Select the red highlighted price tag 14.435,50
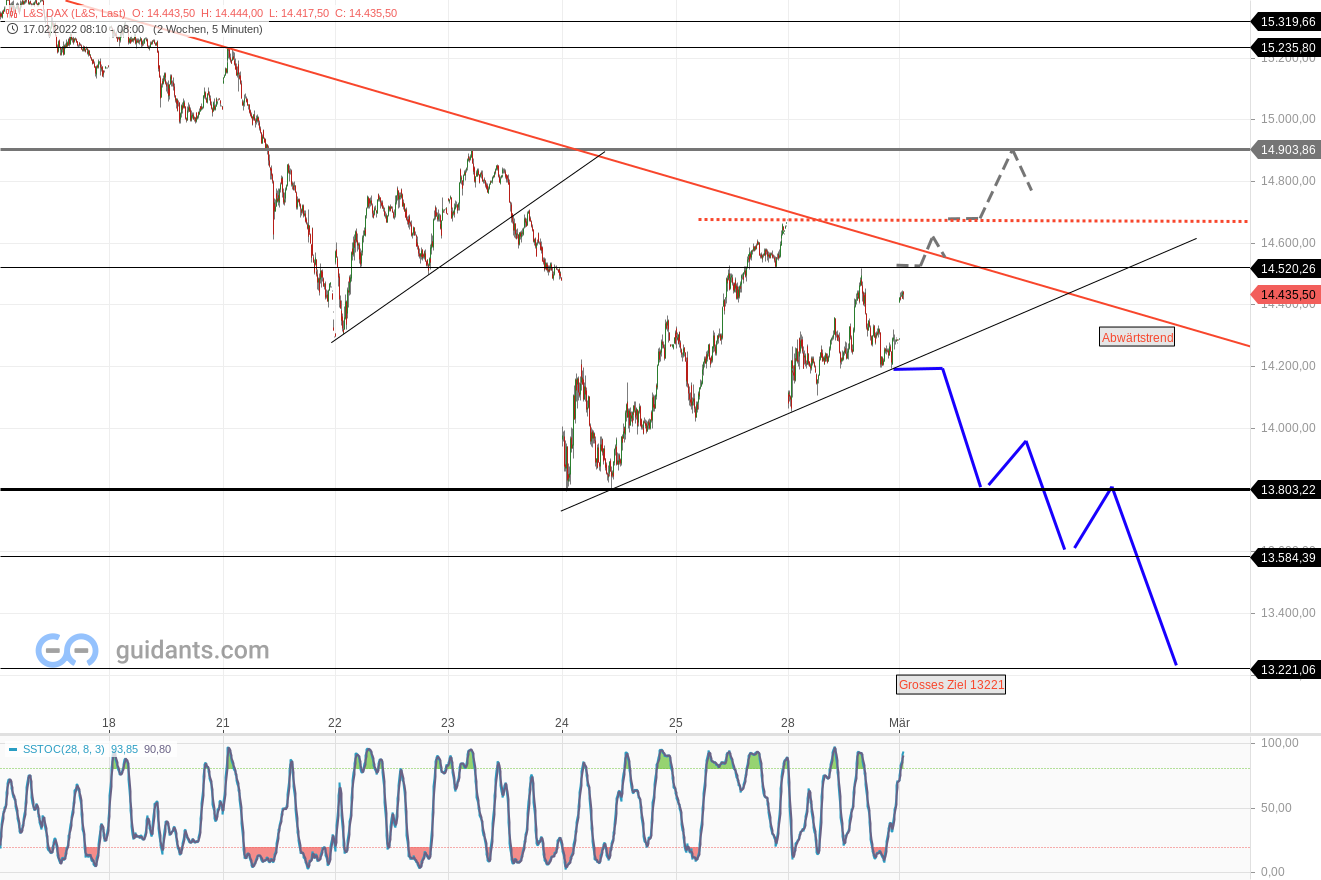Screen dimensions: 1321x880 coord(1286,294)
